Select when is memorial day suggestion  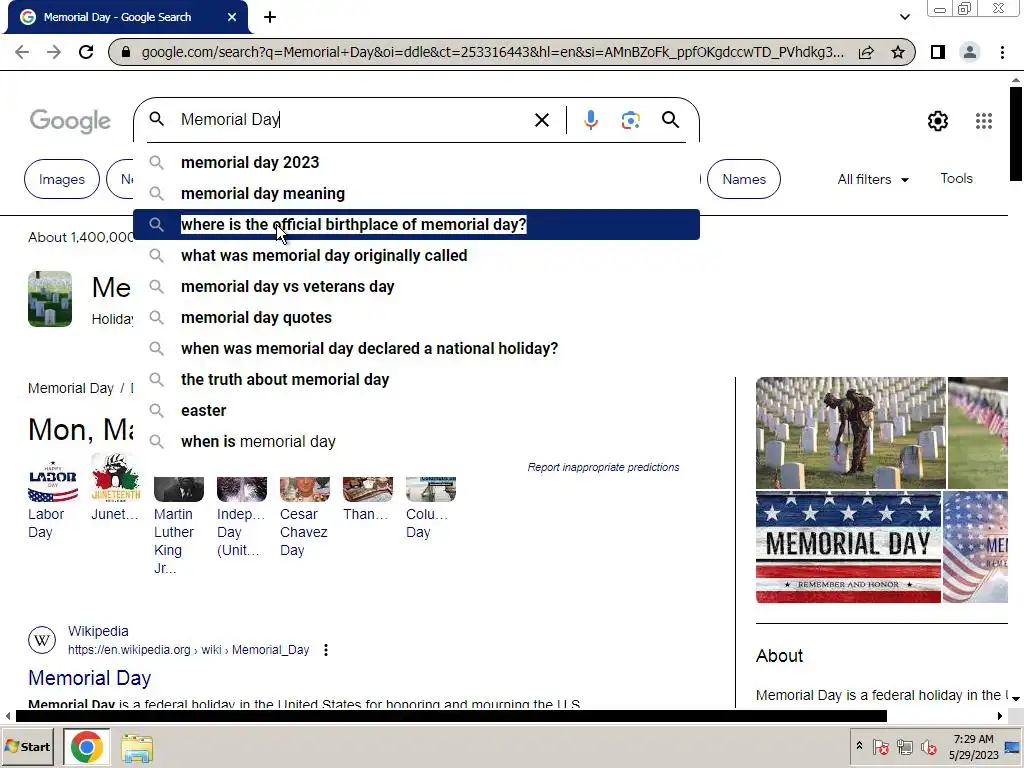tap(416, 441)
